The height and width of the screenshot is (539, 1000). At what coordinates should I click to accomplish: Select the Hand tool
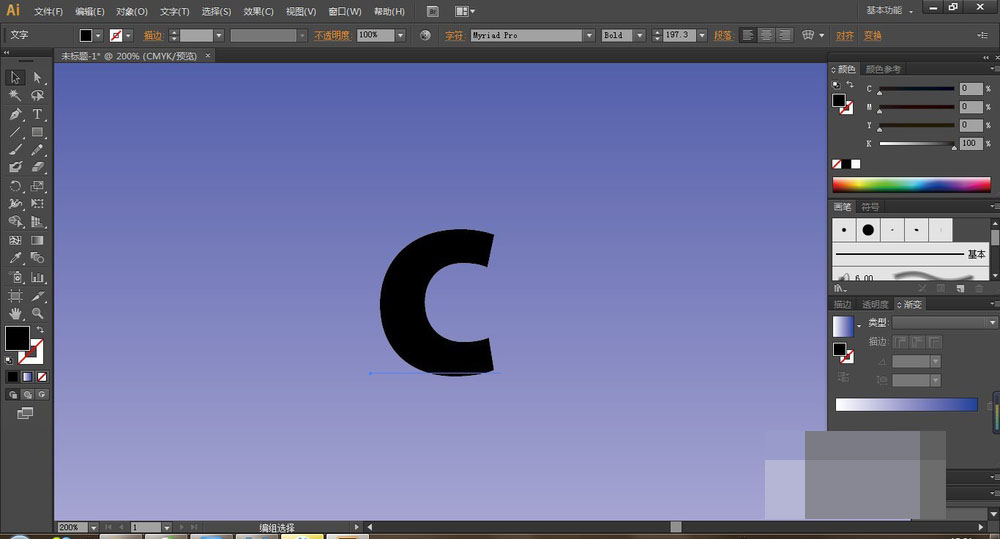[15, 313]
